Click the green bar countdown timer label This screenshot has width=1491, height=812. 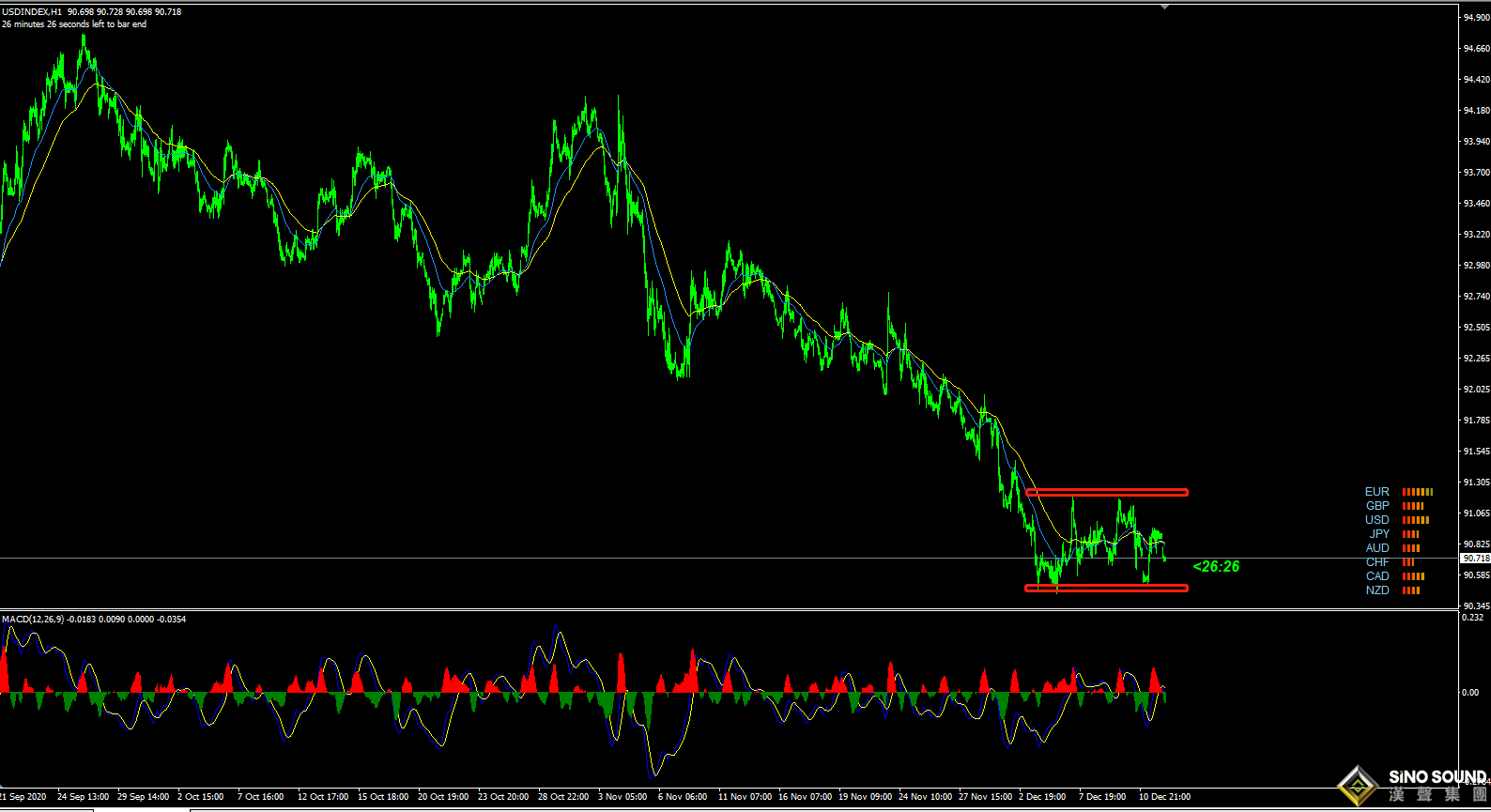[x=1216, y=567]
